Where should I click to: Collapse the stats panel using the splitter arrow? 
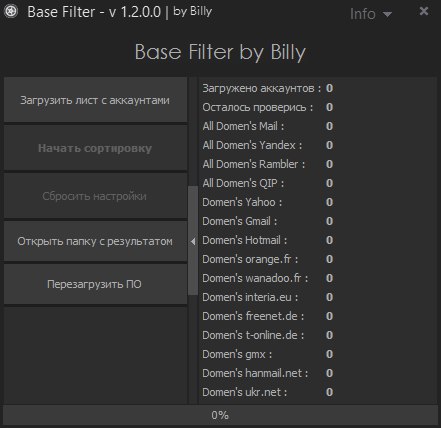pyautogui.click(x=193, y=241)
